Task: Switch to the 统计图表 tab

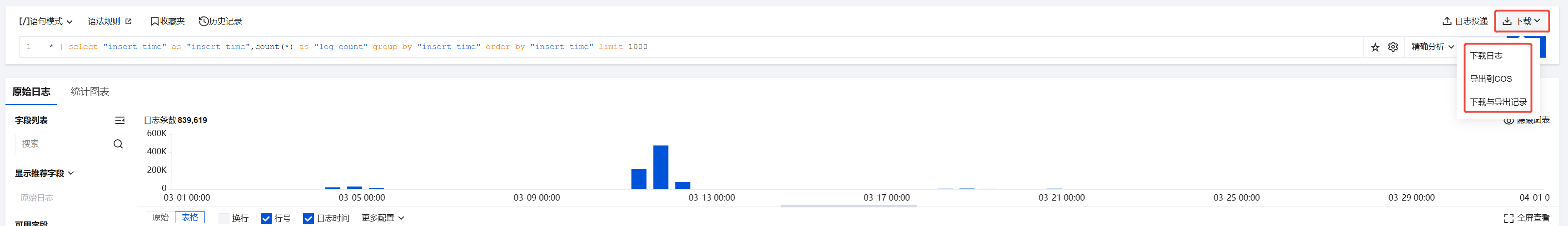Action: (x=90, y=92)
